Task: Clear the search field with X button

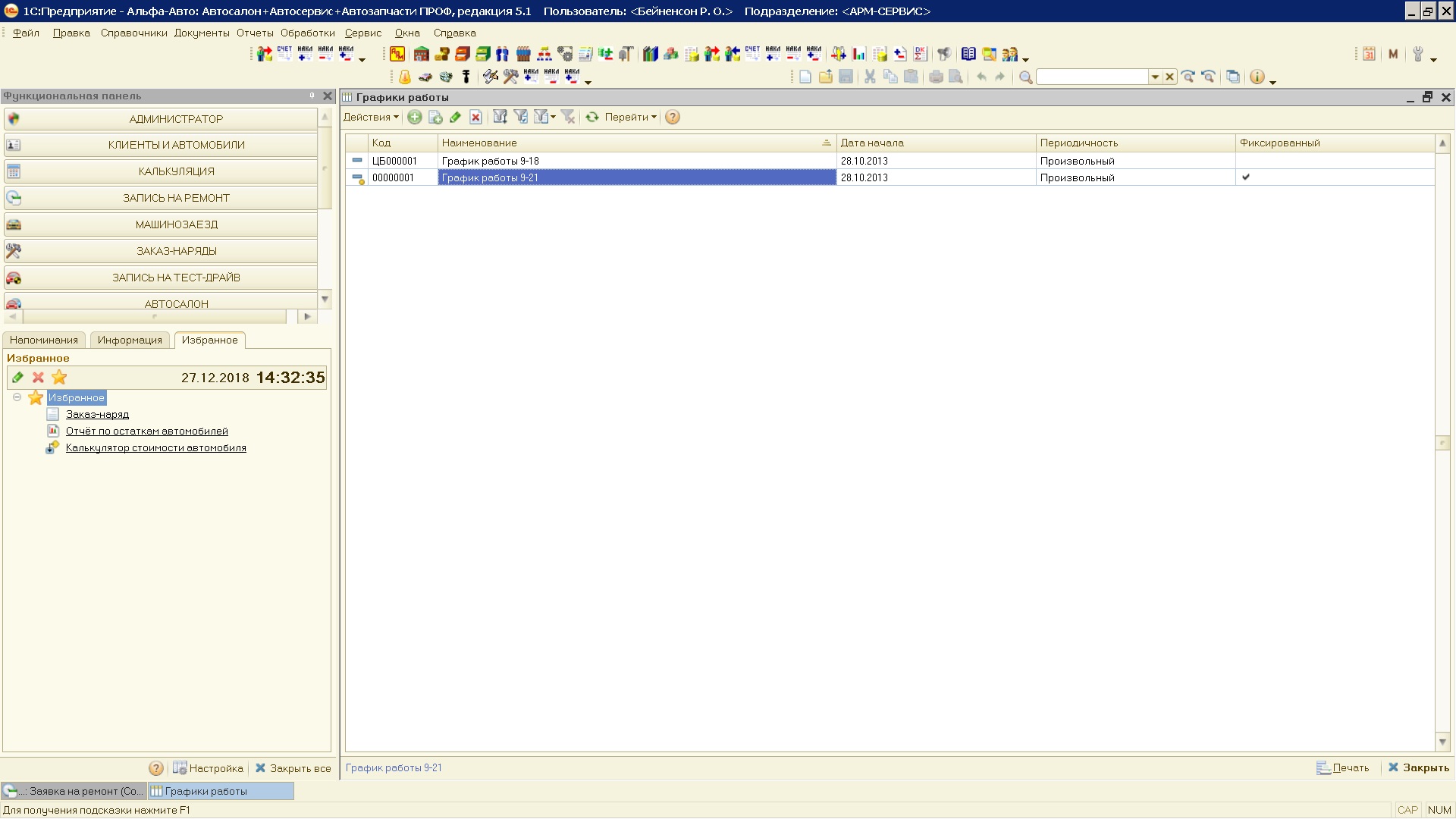Action: pos(1169,77)
